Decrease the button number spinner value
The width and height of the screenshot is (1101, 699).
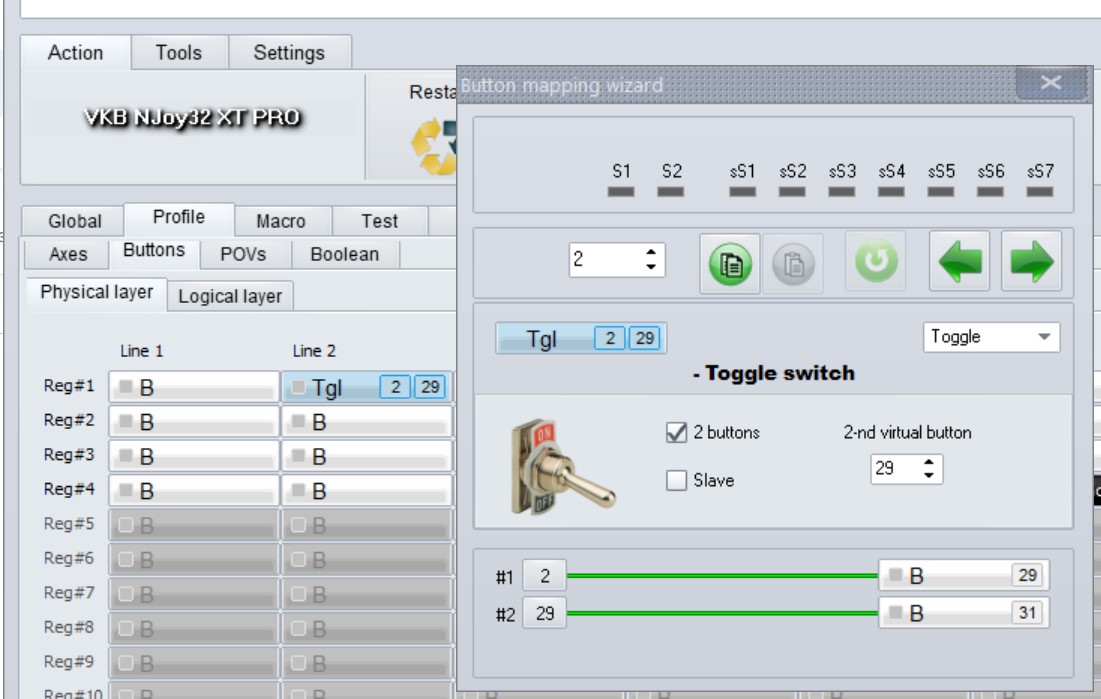[651, 266]
